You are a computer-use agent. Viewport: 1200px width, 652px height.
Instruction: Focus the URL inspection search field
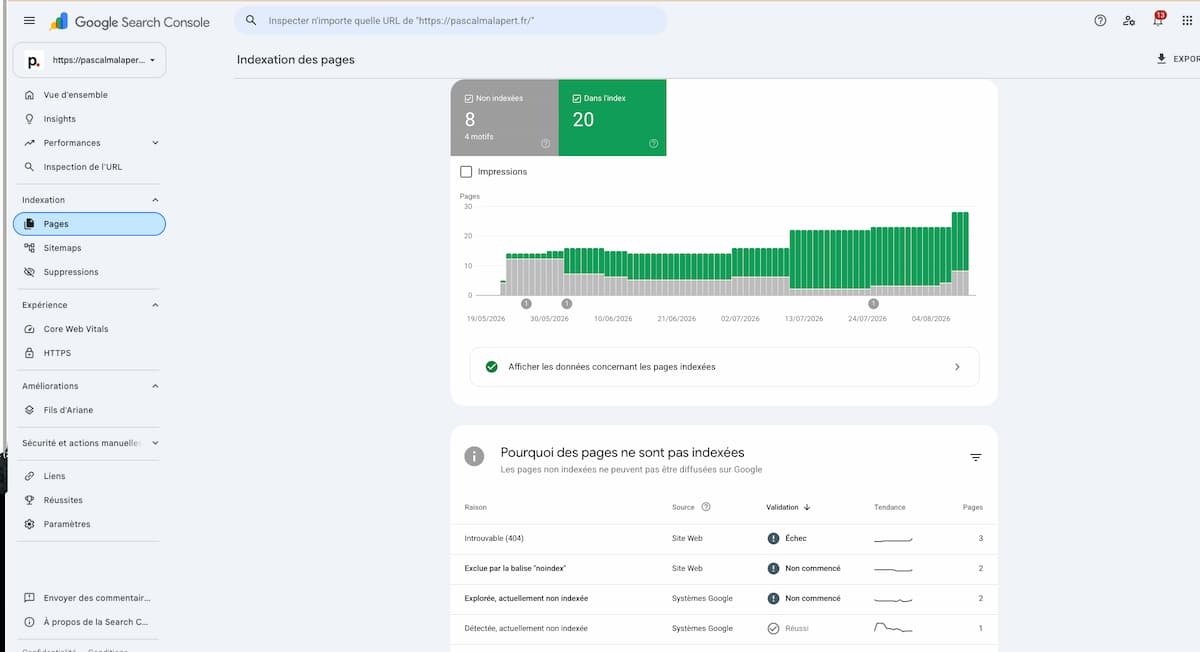click(450, 21)
